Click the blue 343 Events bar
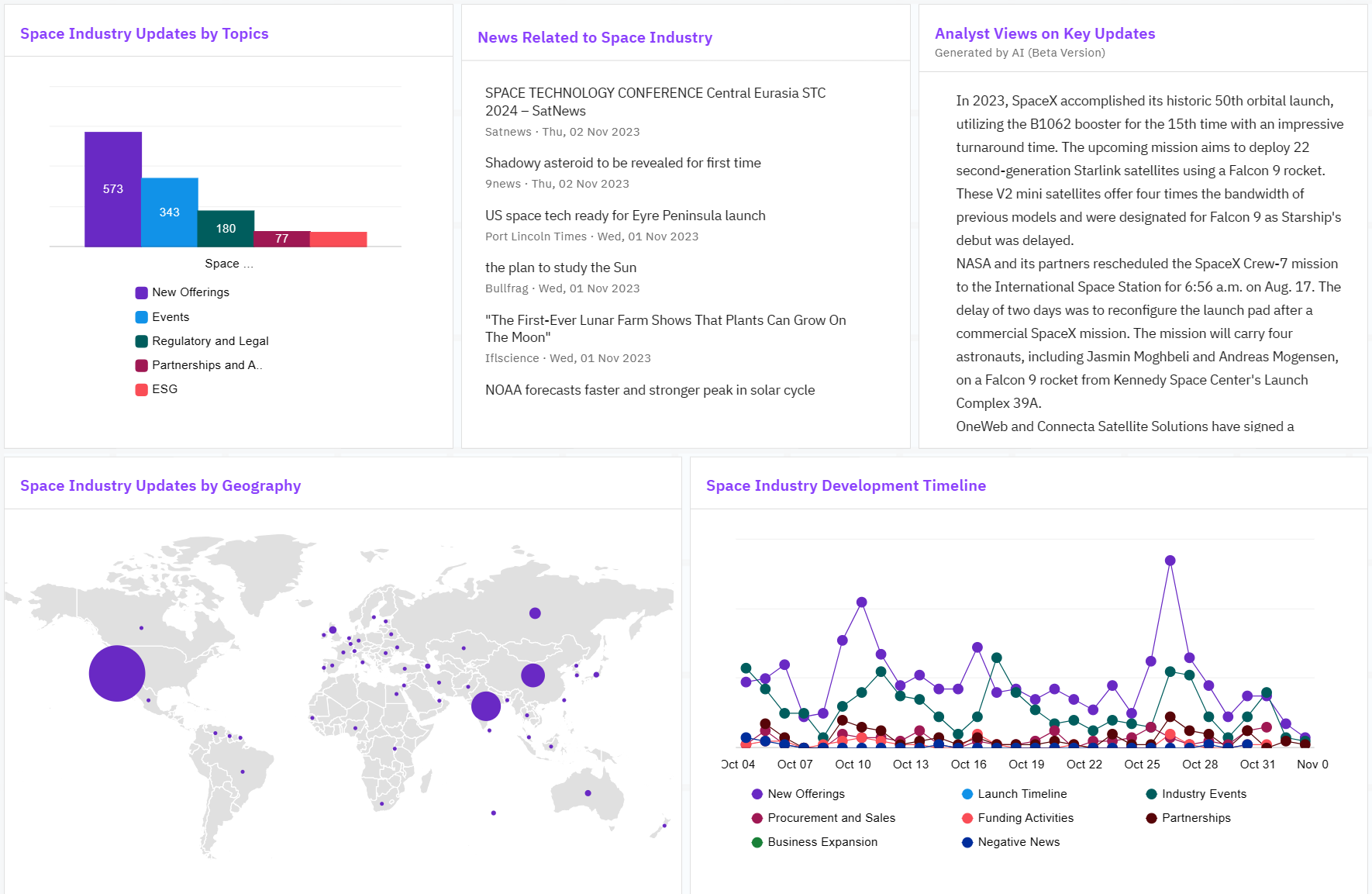The height and width of the screenshot is (894, 1372). pyautogui.click(x=170, y=212)
